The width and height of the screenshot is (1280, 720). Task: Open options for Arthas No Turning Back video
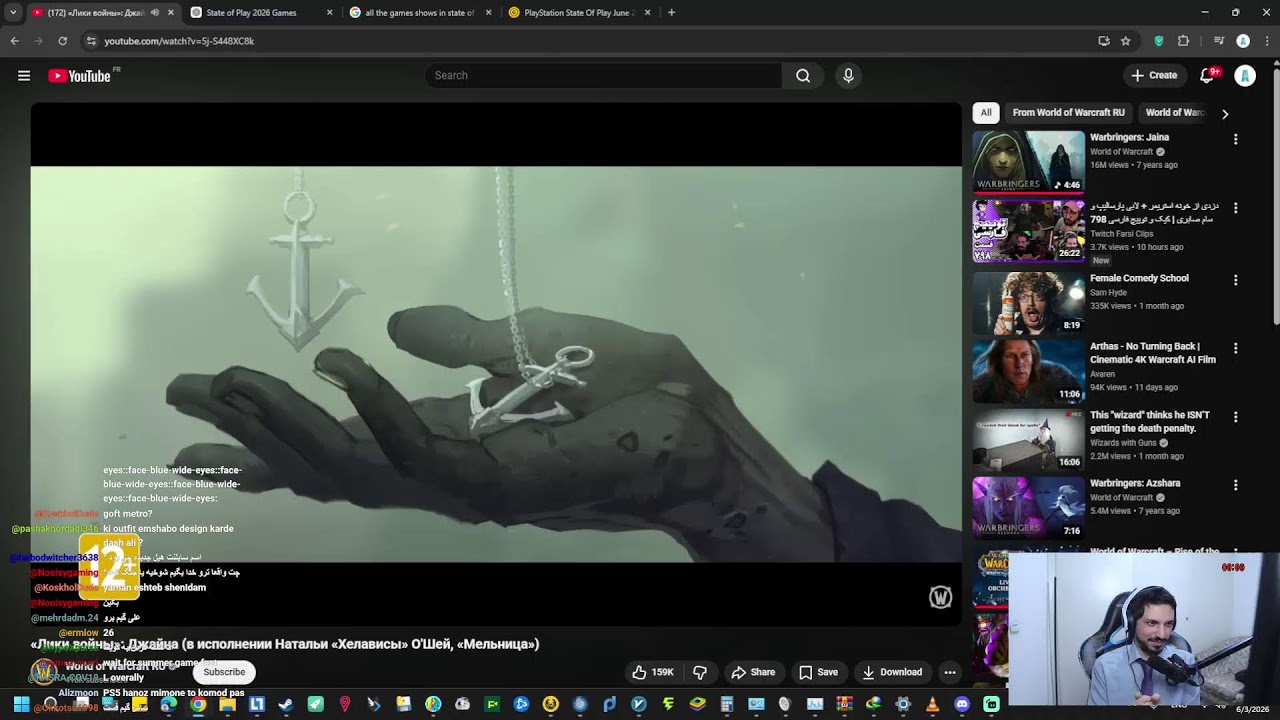click(x=1235, y=348)
